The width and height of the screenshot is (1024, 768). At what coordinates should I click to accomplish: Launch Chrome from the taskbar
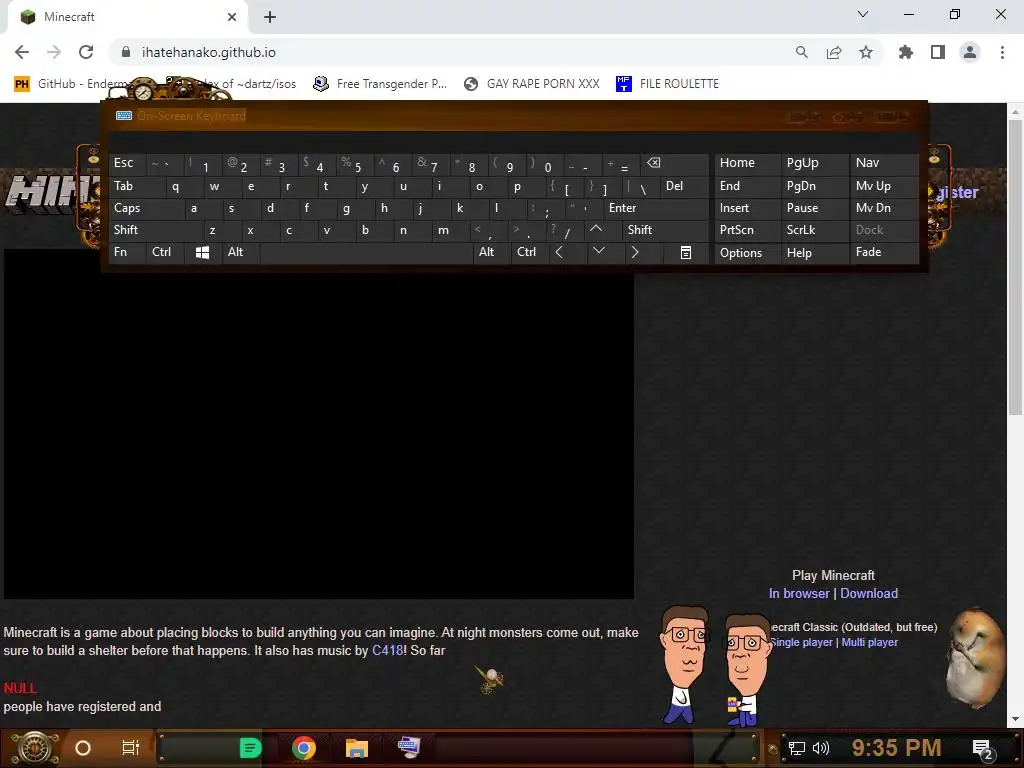tap(304, 748)
